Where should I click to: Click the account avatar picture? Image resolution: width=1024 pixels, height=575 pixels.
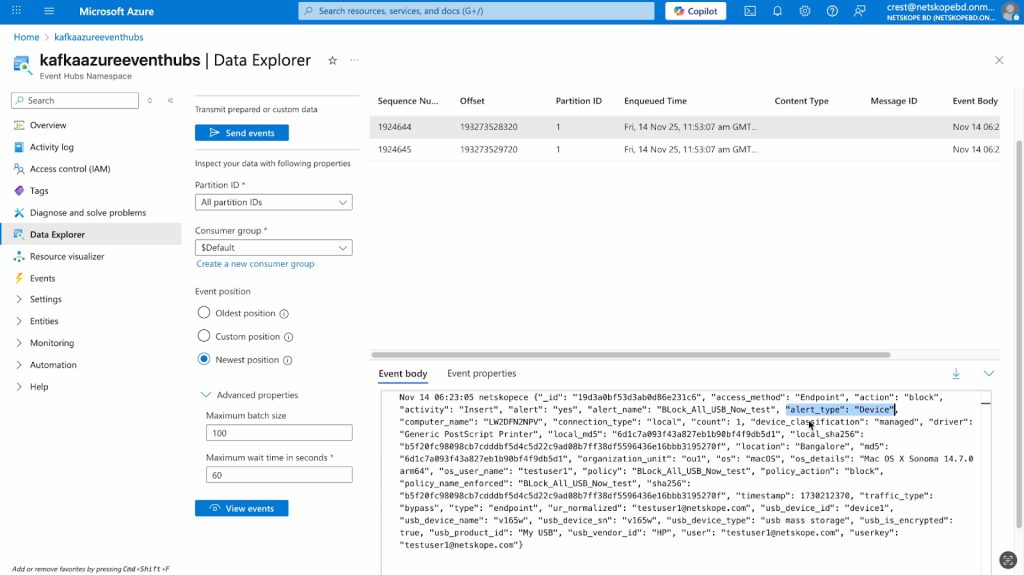1010,10
